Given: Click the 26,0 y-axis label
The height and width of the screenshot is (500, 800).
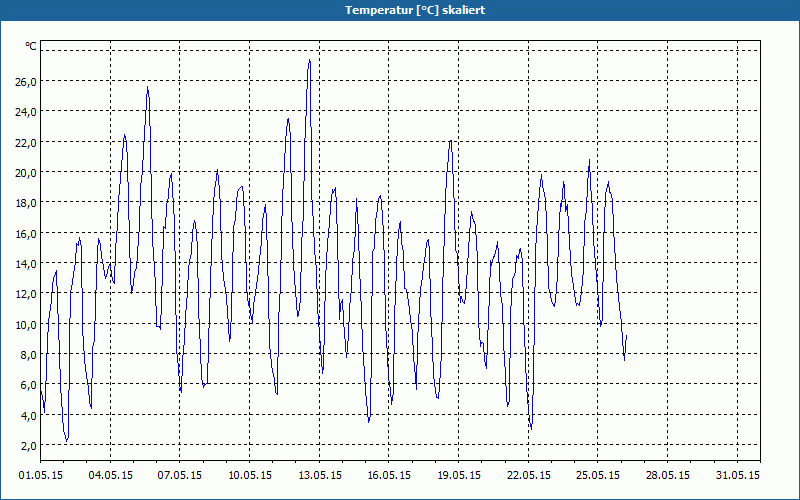Looking at the screenshot, I should pyautogui.click(x=26, y=81).
